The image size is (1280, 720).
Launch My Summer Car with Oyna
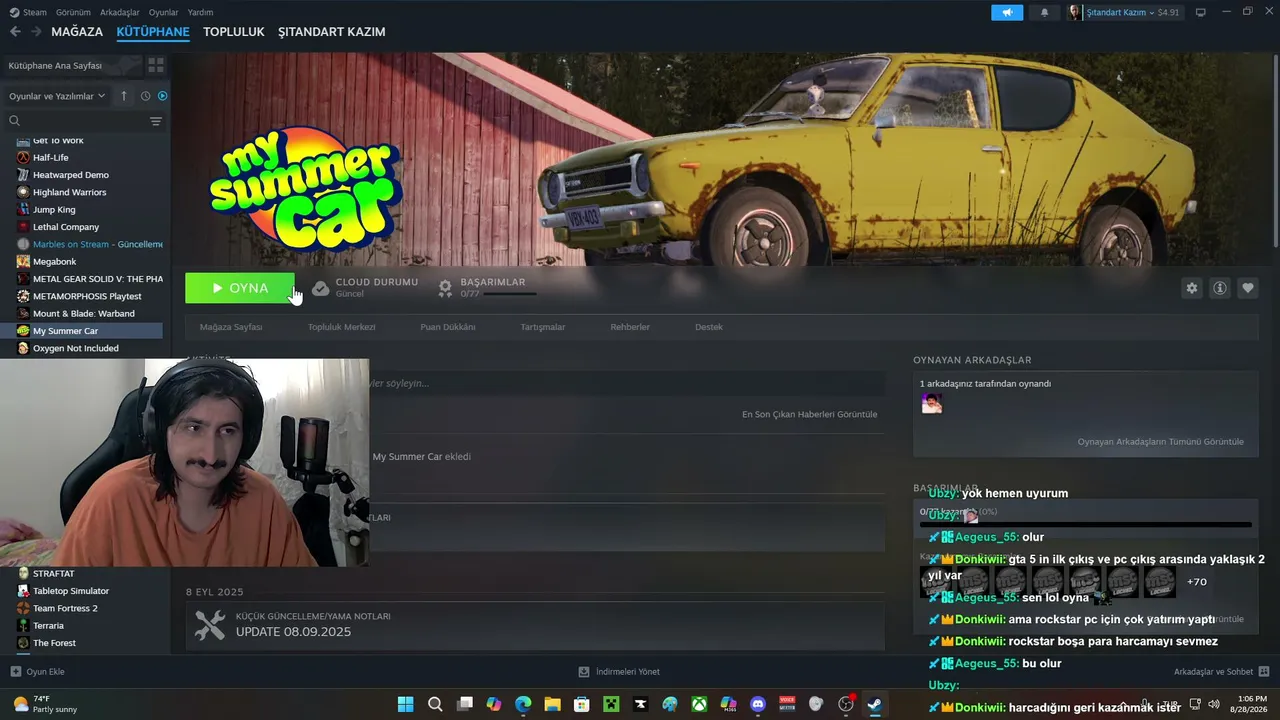tap(240, 288)
